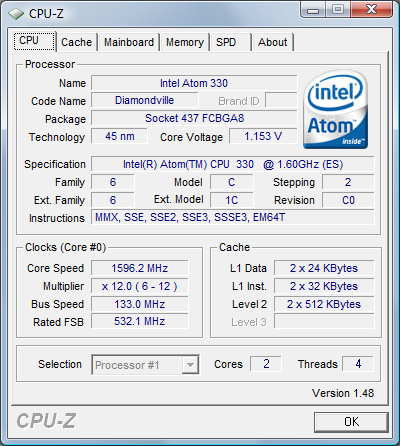Close the CPU-Z window
Screen dimensions: 400x446
click(x=372, y=9)
